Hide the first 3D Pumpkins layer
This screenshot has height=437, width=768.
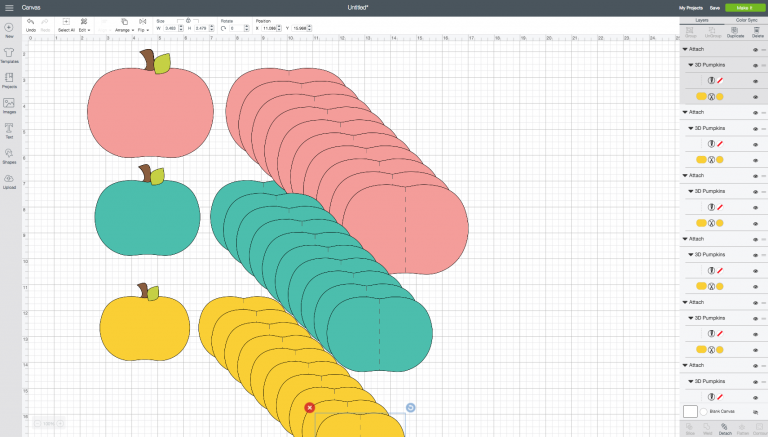[755, 65]
